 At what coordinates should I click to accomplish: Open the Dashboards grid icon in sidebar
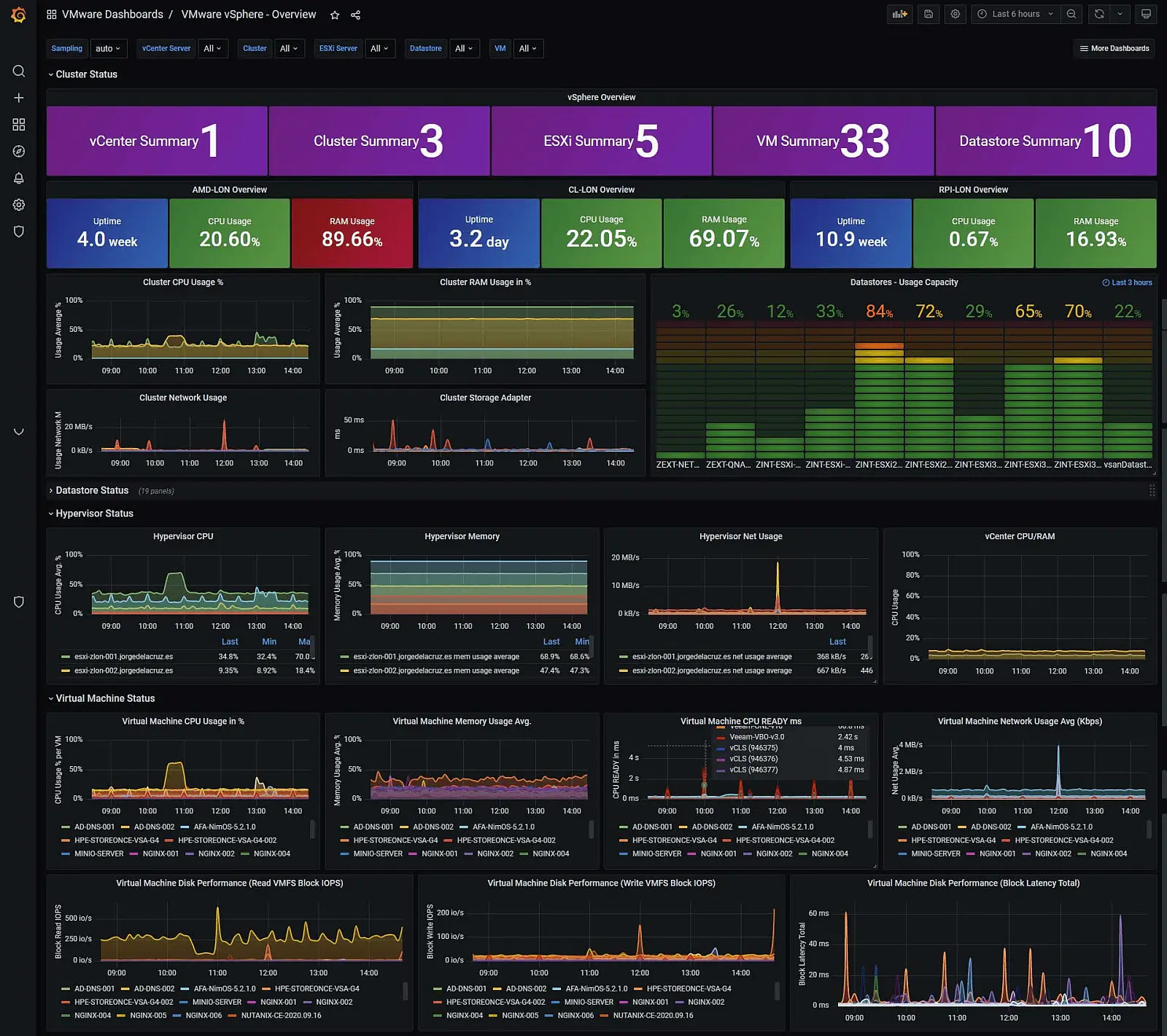click(19, 125)
